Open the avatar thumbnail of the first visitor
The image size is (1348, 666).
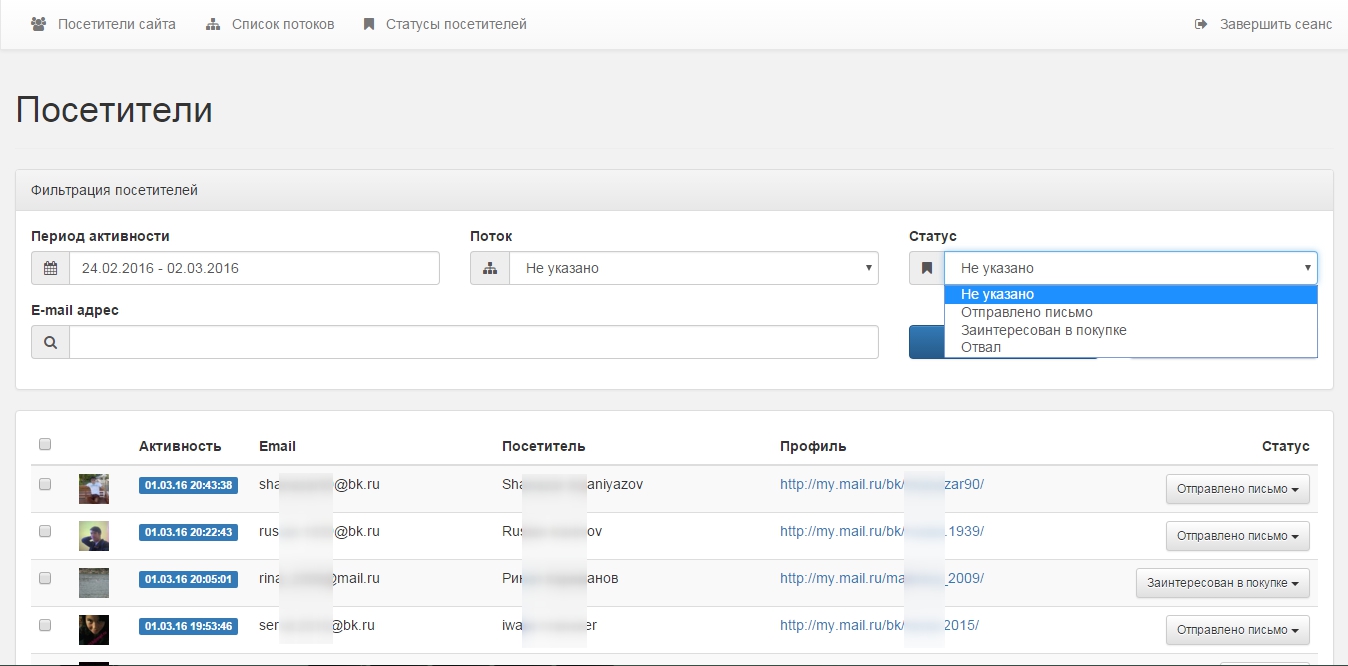tap(94, 489)
